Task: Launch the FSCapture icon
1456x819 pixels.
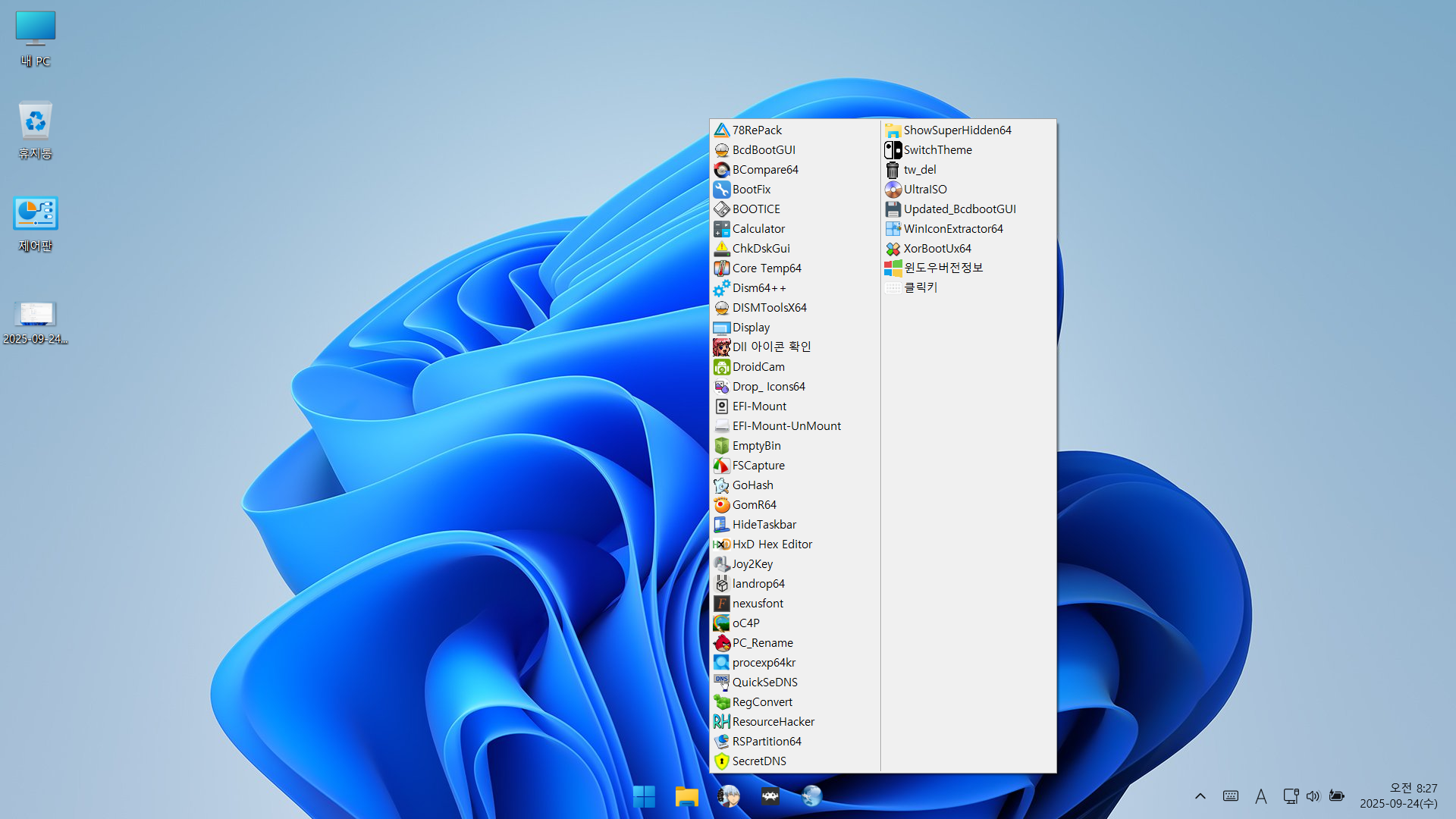Action: [721, 466]
